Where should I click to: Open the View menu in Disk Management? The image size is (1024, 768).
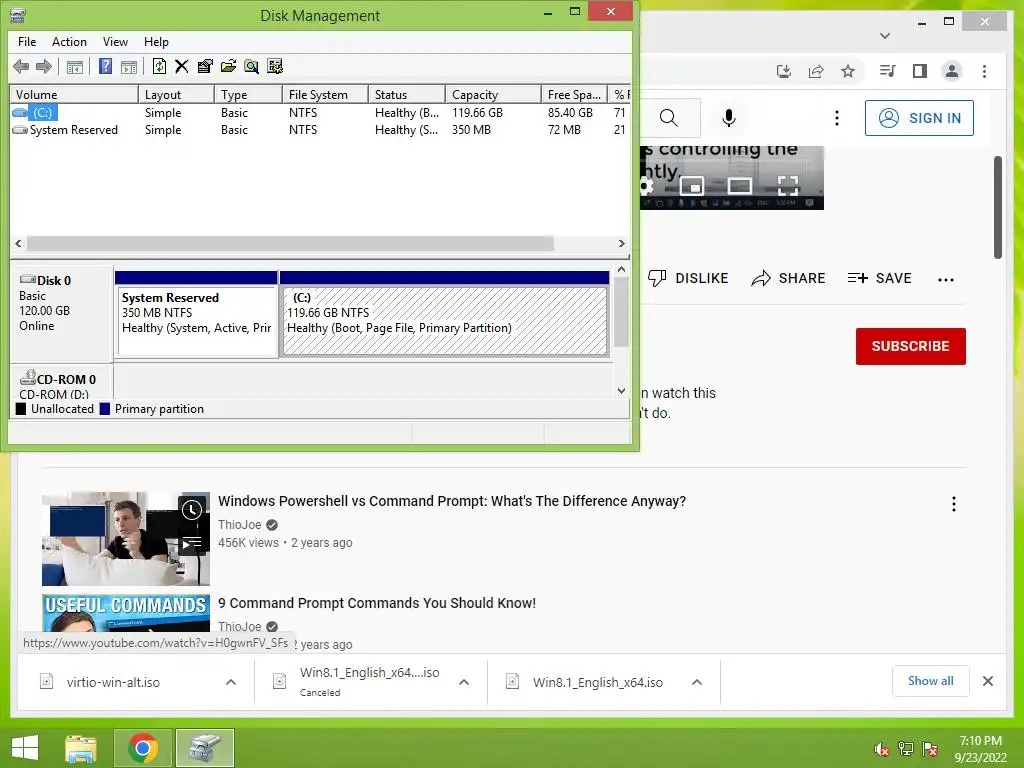point(115,42)
